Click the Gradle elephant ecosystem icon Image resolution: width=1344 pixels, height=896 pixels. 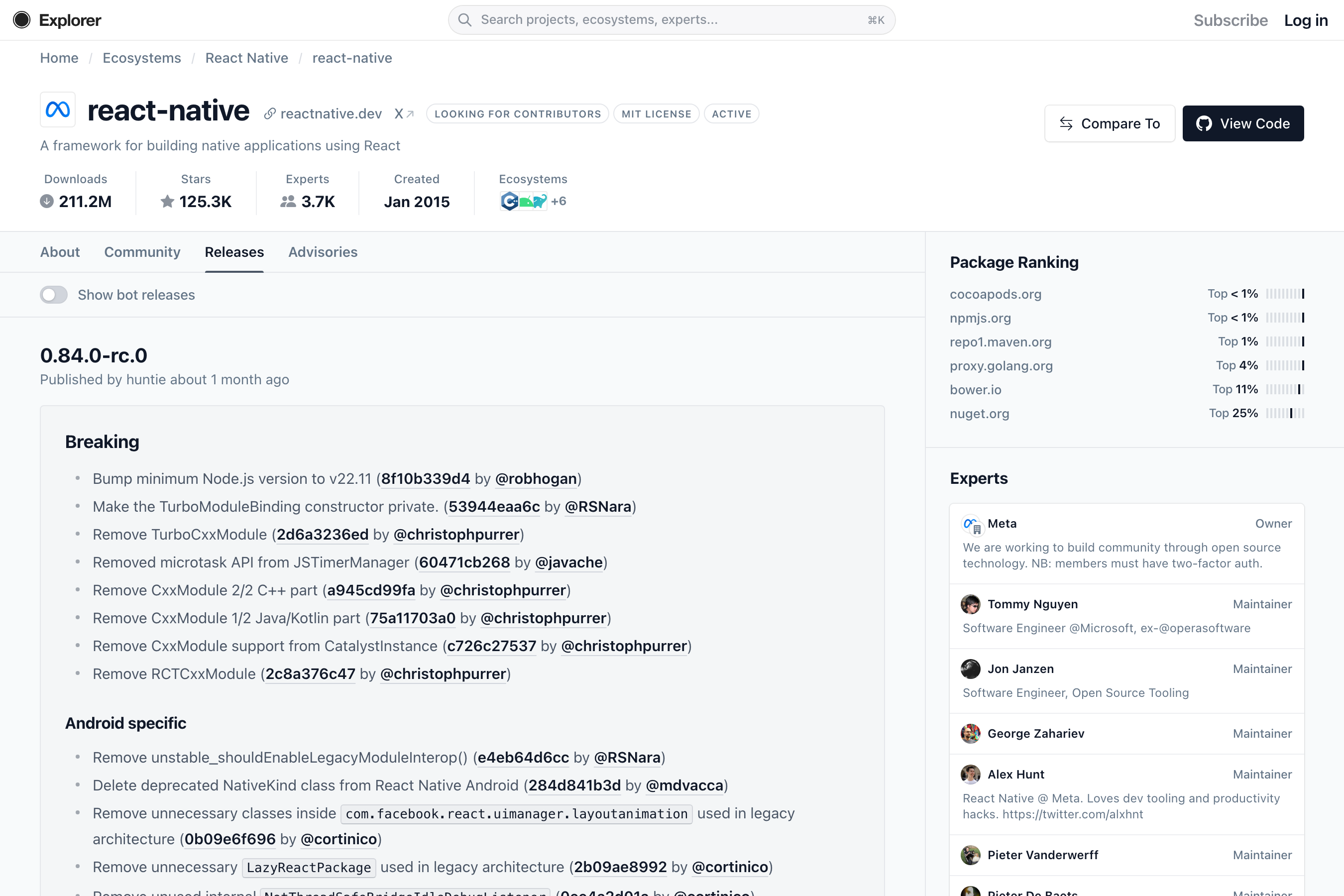point(540,201)
